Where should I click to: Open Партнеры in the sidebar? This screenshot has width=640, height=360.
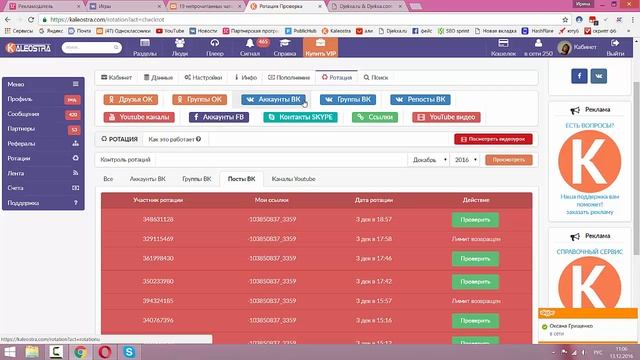click(x=43, y=129)
